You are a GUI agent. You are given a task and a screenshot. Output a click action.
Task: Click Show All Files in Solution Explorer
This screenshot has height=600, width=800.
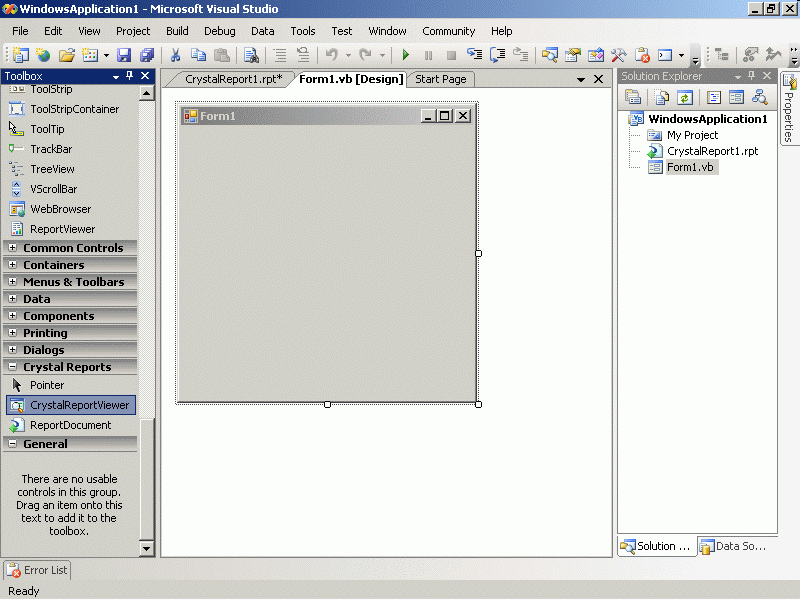tap(661, 97)
